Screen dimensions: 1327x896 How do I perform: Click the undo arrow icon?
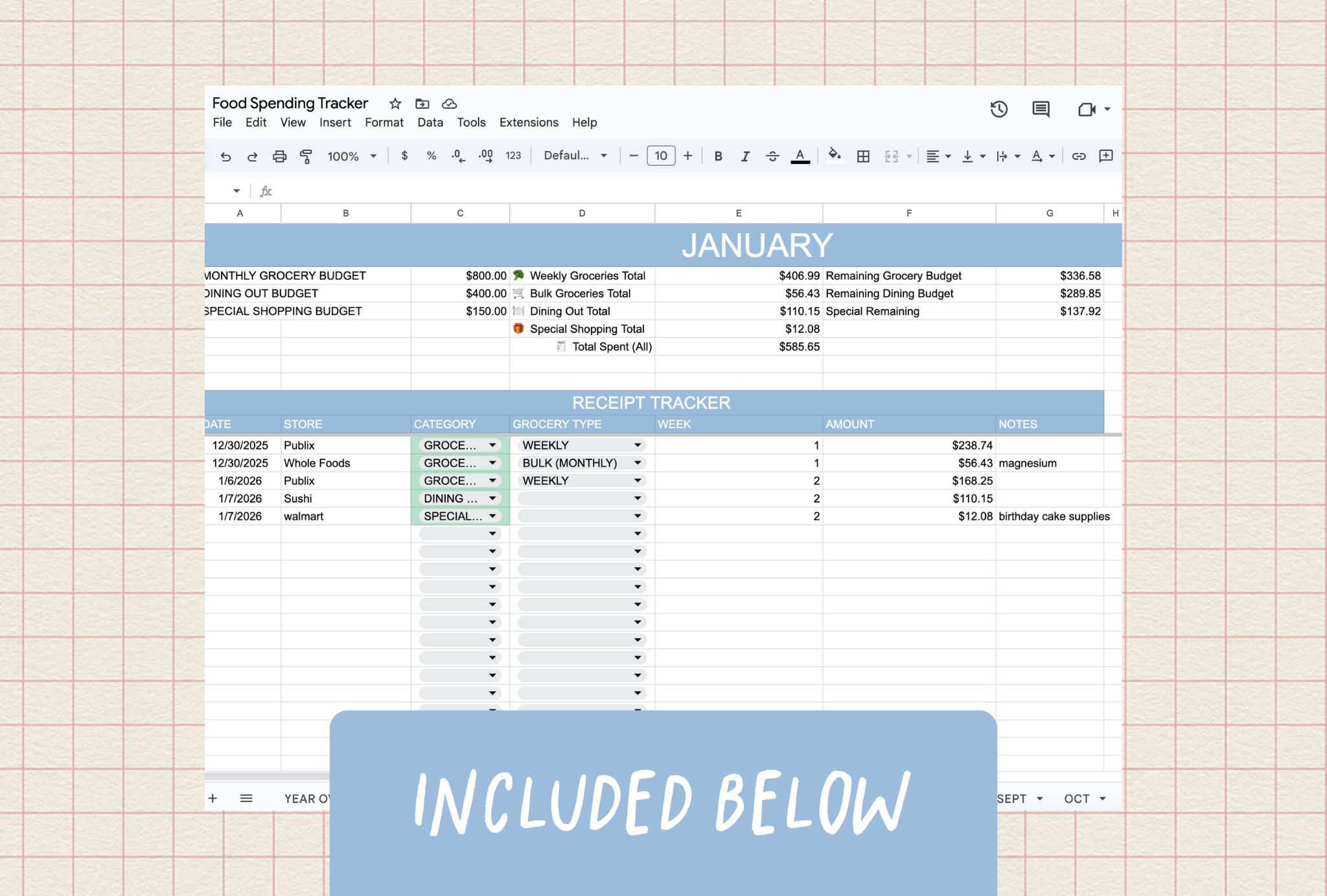(225, 156)
